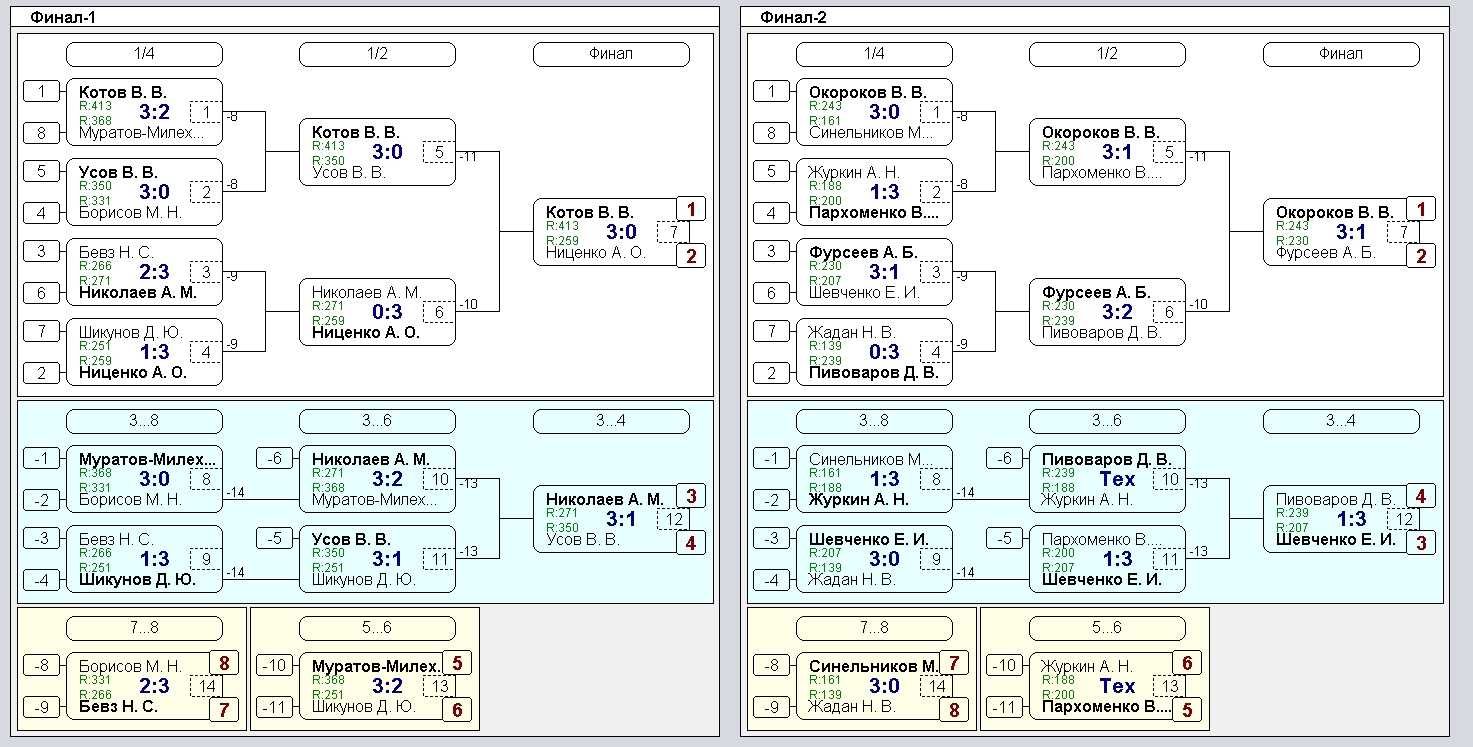Viewport: 1473px width, 747px height.
Task: Click Шевченко Е. И. in Финал-2 1/4 match 3
Action: (x=864, y=293)
